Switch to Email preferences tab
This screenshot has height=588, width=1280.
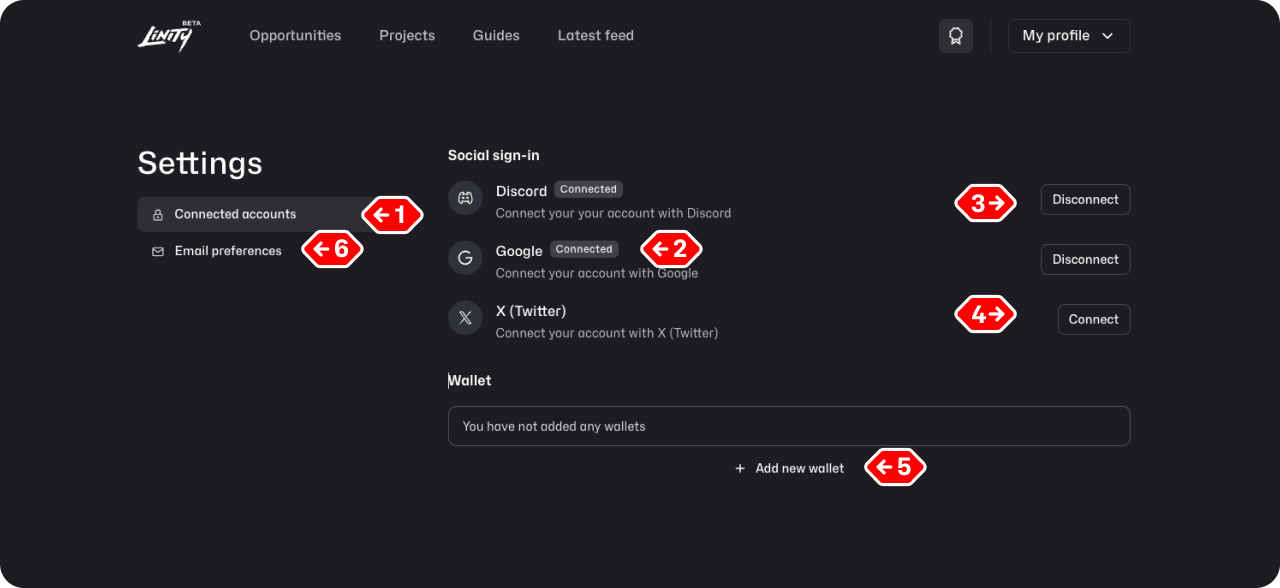tap(228, 251)
